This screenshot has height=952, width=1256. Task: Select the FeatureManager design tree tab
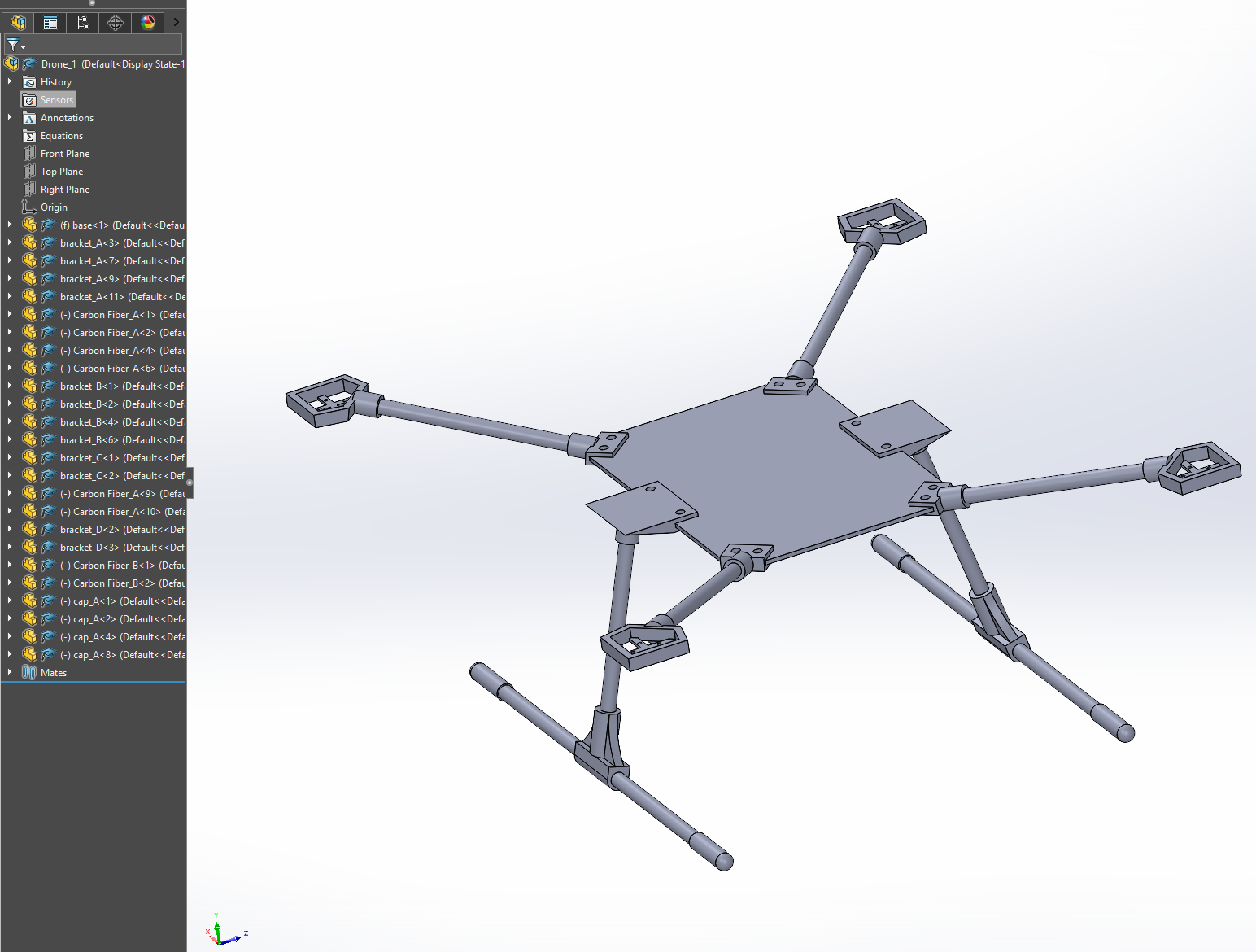click(18, 23)
